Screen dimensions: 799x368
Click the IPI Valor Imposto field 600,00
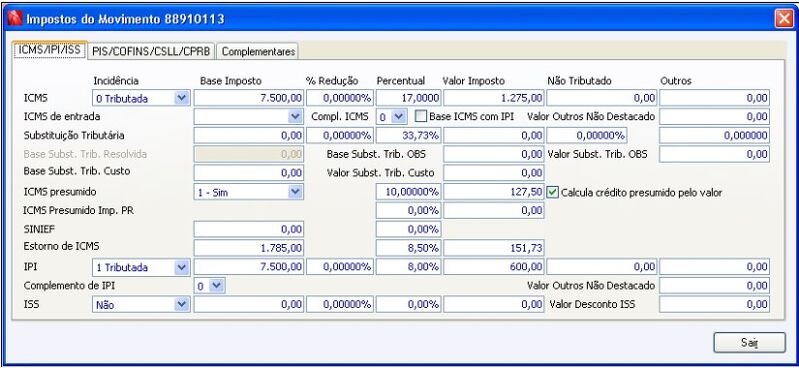(x=494, y=267)
